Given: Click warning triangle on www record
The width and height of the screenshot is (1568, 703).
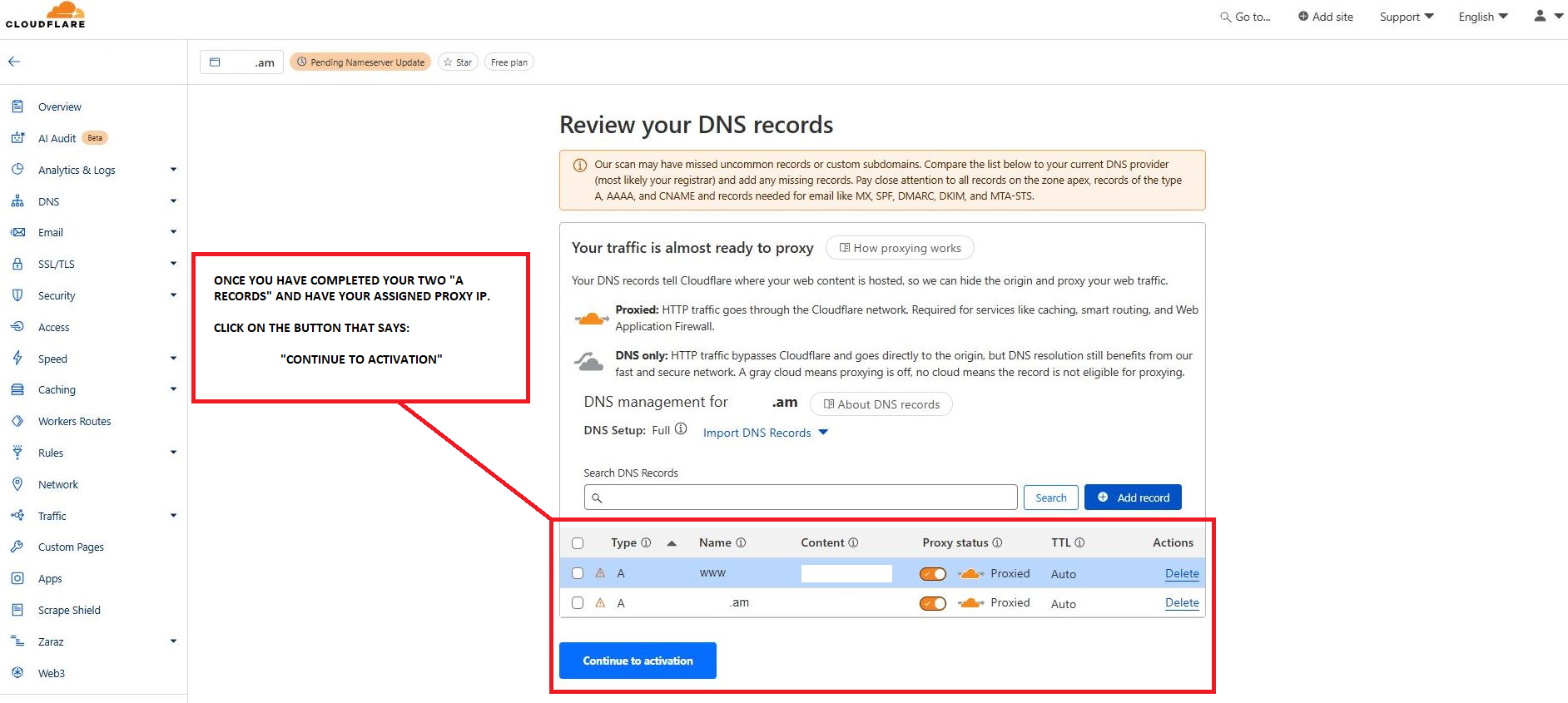Looking at the screenshot, I should click(600, 573).
